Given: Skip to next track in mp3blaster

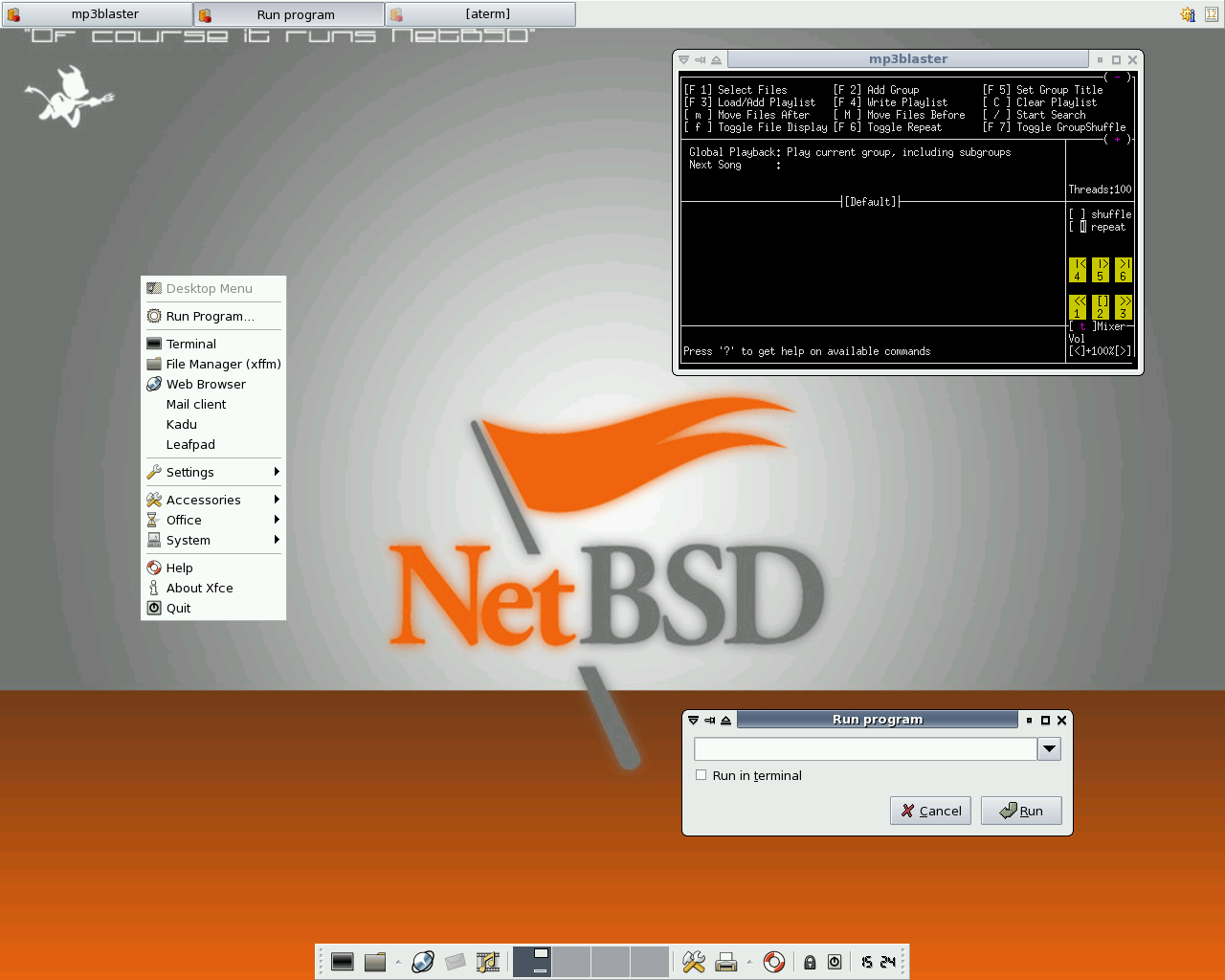Looking at the screenshot, I should tap(1123, 270).
